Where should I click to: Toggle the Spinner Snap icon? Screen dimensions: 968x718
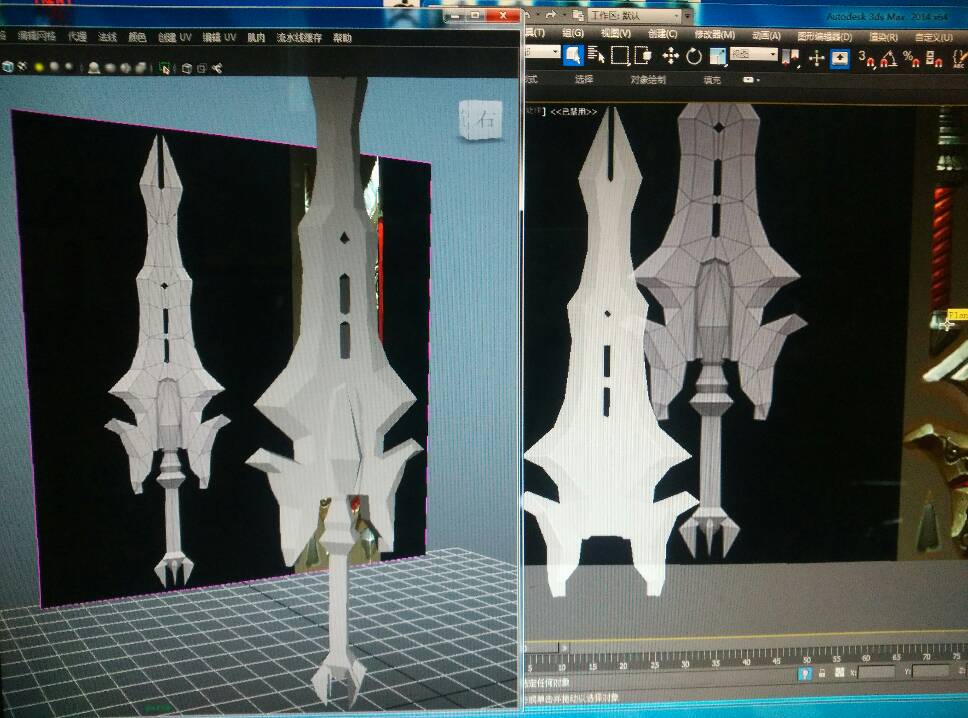click(934, 60)
